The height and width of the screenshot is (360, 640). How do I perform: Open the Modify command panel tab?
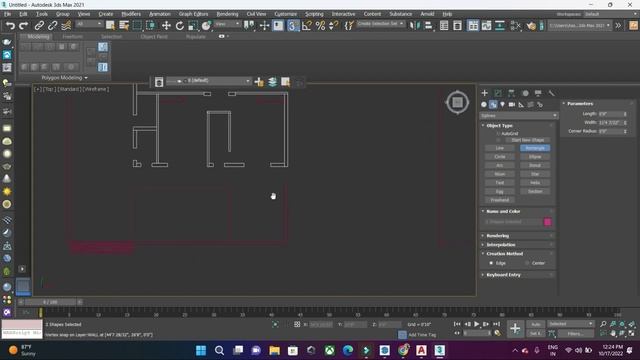[498, 93]
